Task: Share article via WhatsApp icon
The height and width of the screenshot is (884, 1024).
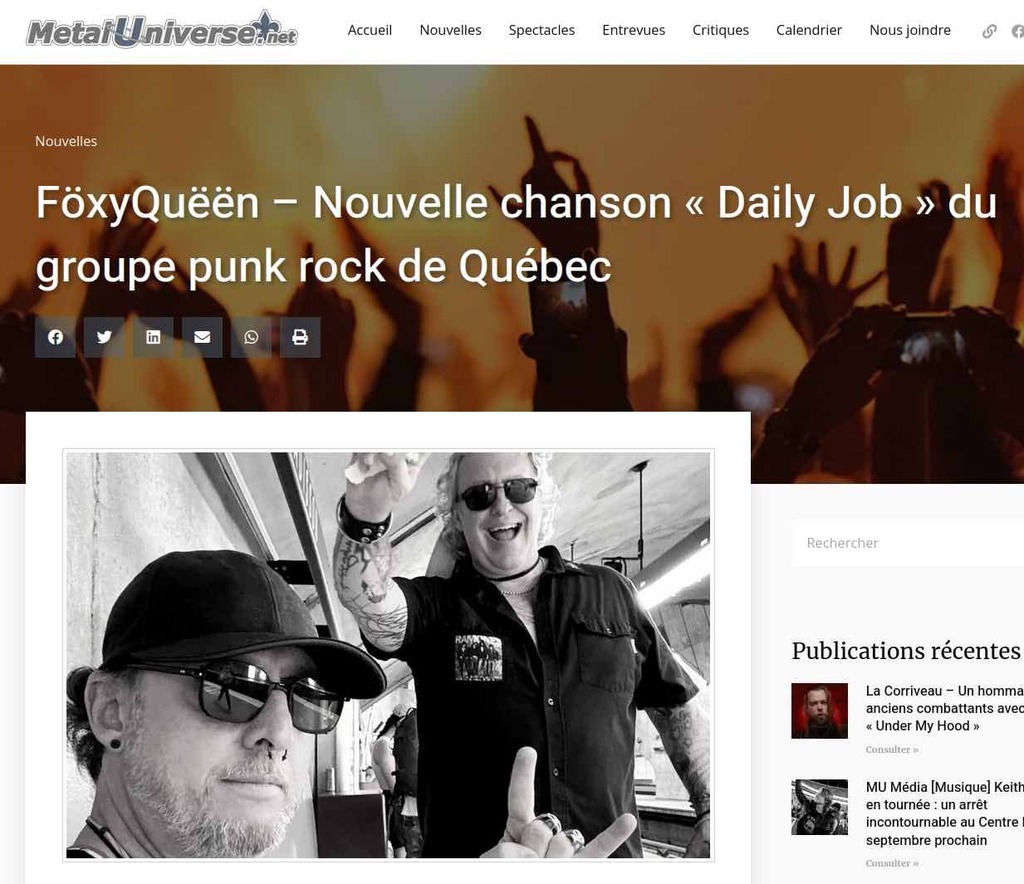Action: point(251,338)
